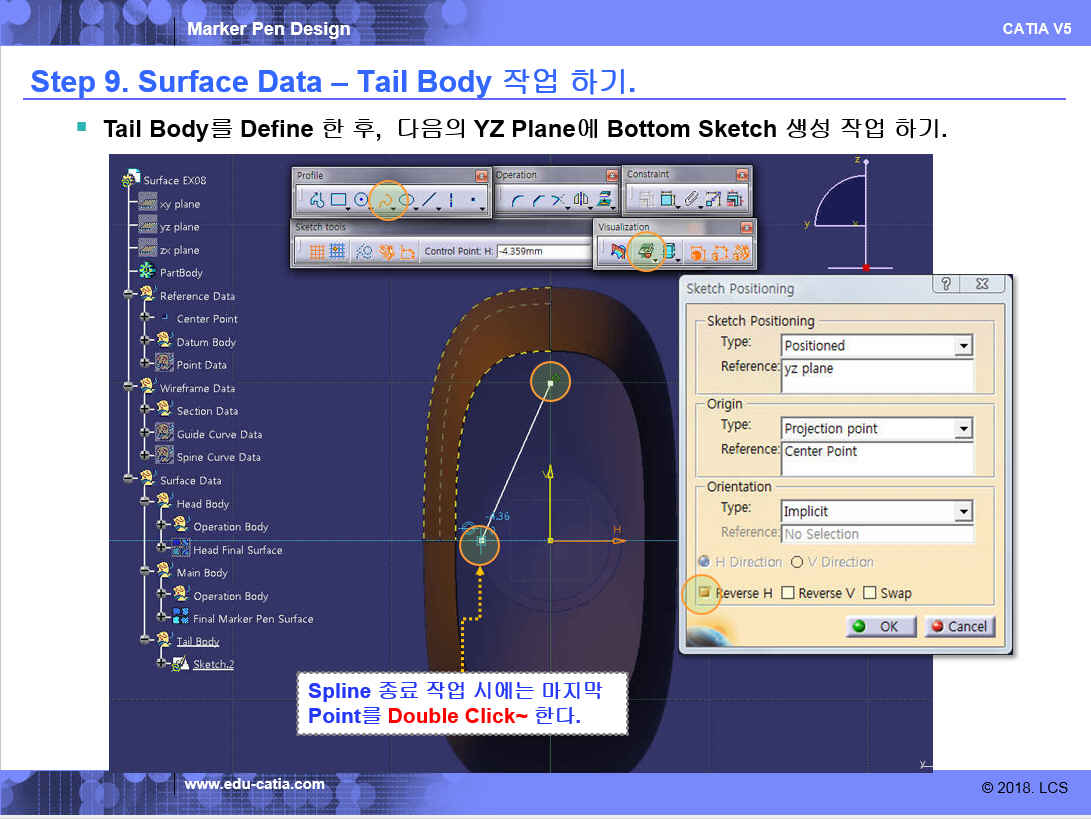1091x819 pixels.
Task: Check the Reverse V option
Action: click(x=788, y=593)
